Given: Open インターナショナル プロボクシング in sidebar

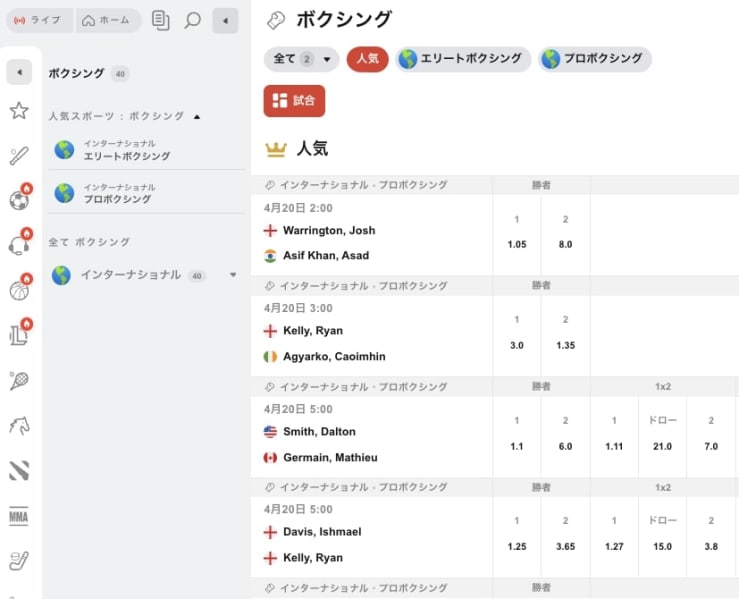Looking at the screenshot, I should pyautogui.click(x=146, y=193).
